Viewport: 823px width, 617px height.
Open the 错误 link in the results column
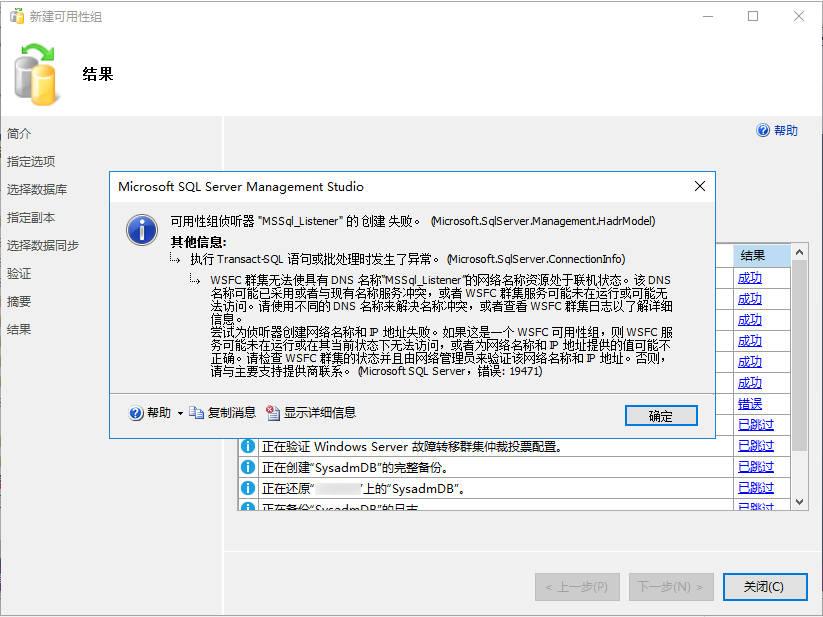(750, 404)
